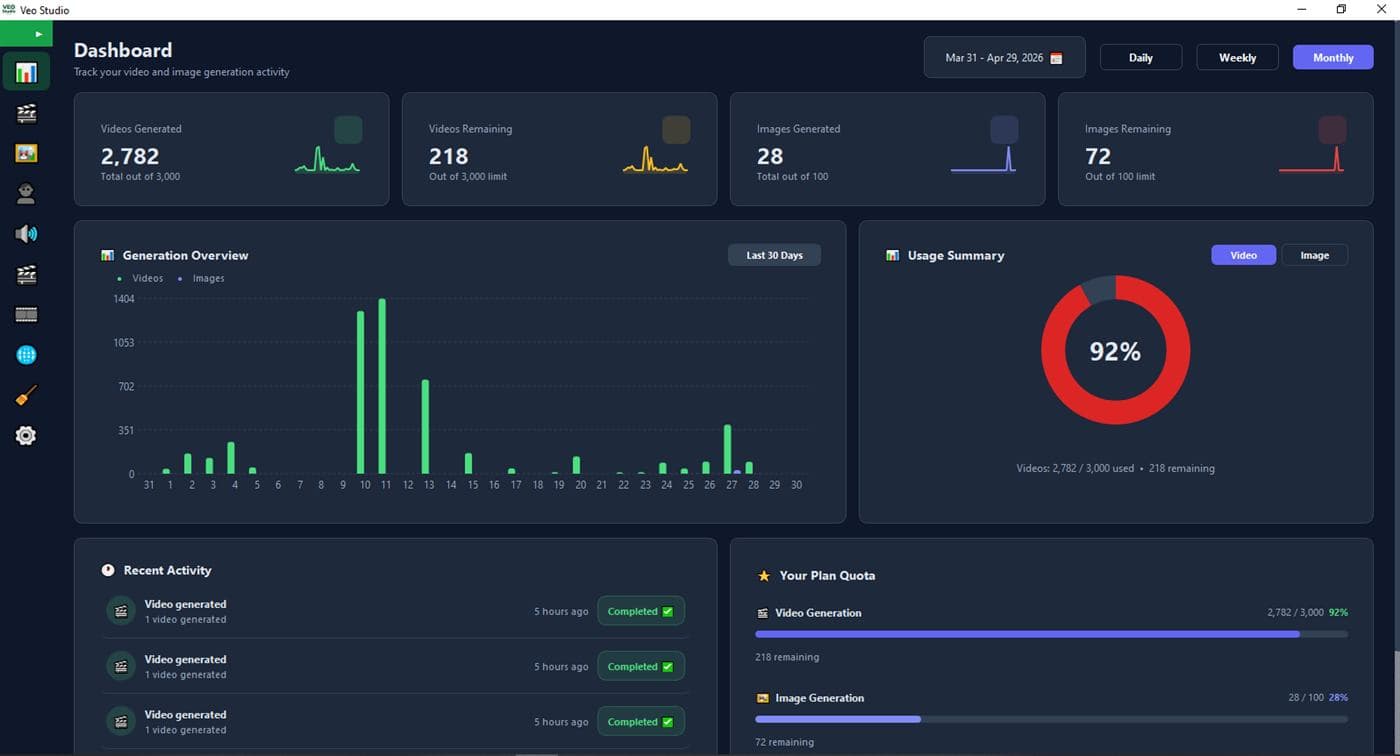Open the Mar 31 - Apr 29 date picker
This screenshot has width=1400, height=756.
[x=1004, y=58]
